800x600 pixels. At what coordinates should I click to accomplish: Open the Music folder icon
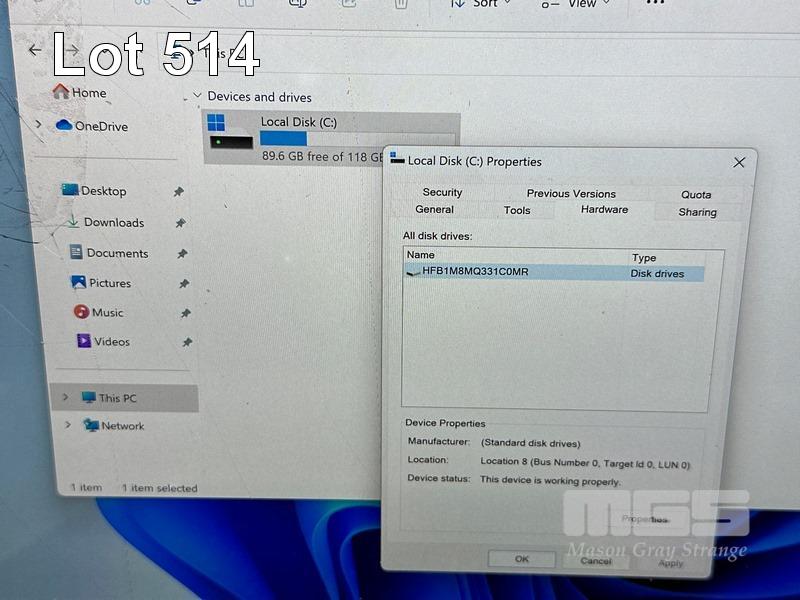tap(81, 312)
